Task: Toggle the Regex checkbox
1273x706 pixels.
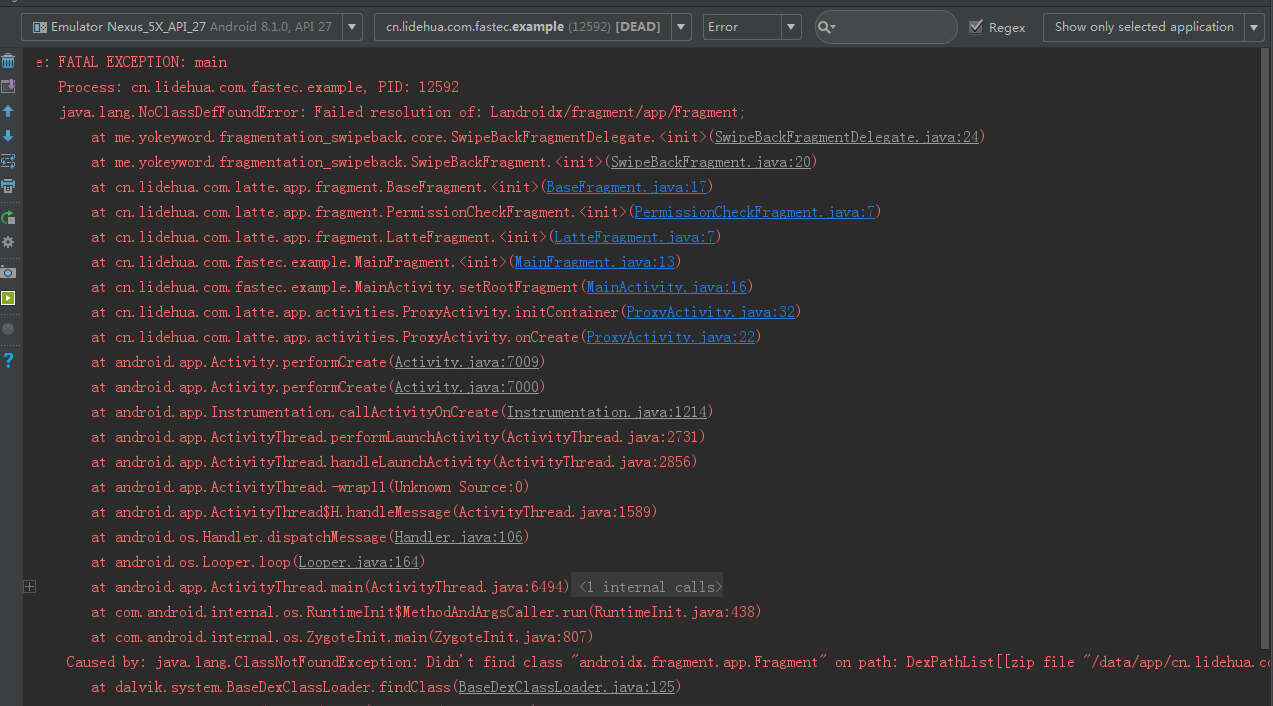Action: [976, 27]
